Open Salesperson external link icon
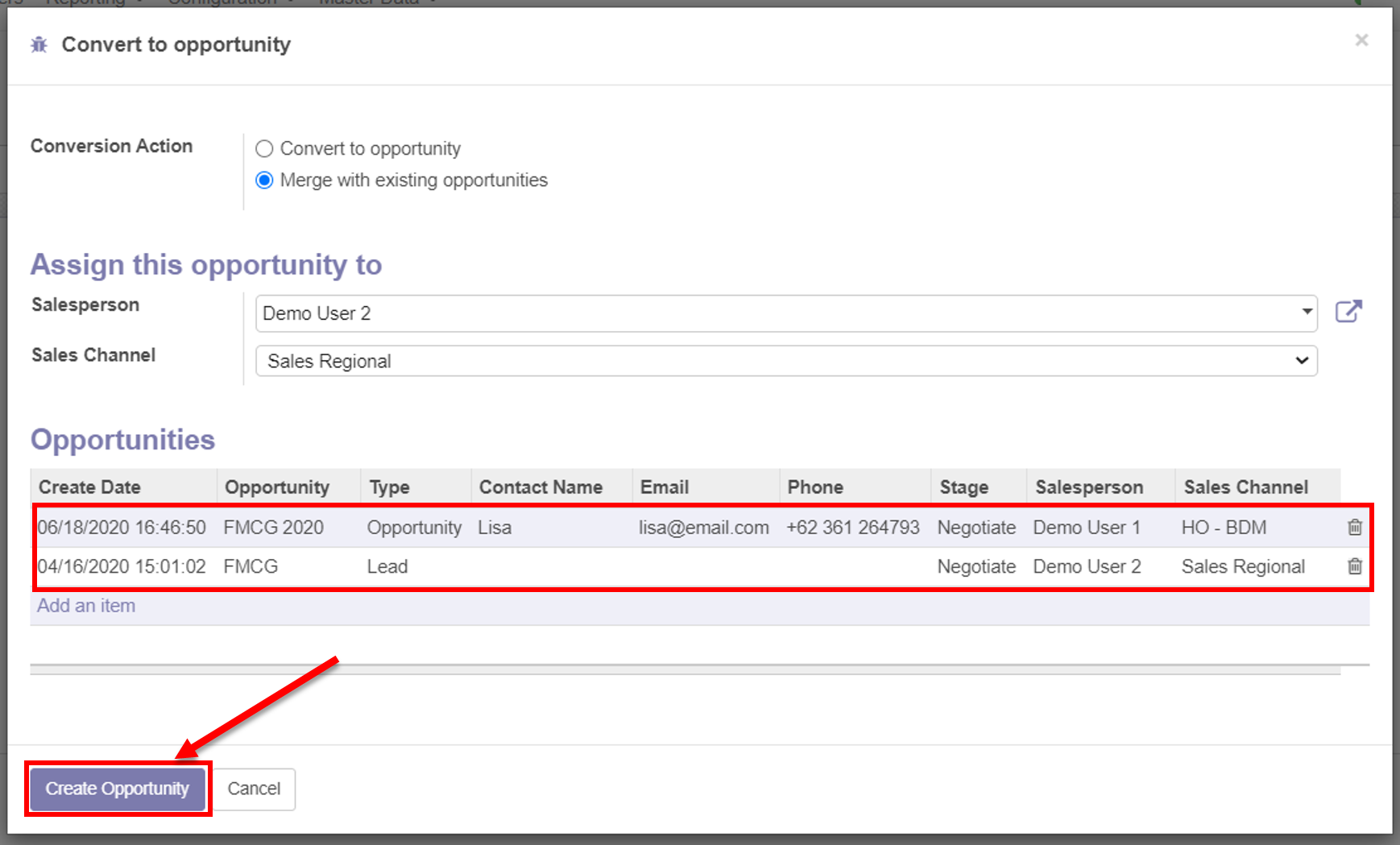Image resolution: width=1400 pixels, height=845 pixels. point(1348,312)
